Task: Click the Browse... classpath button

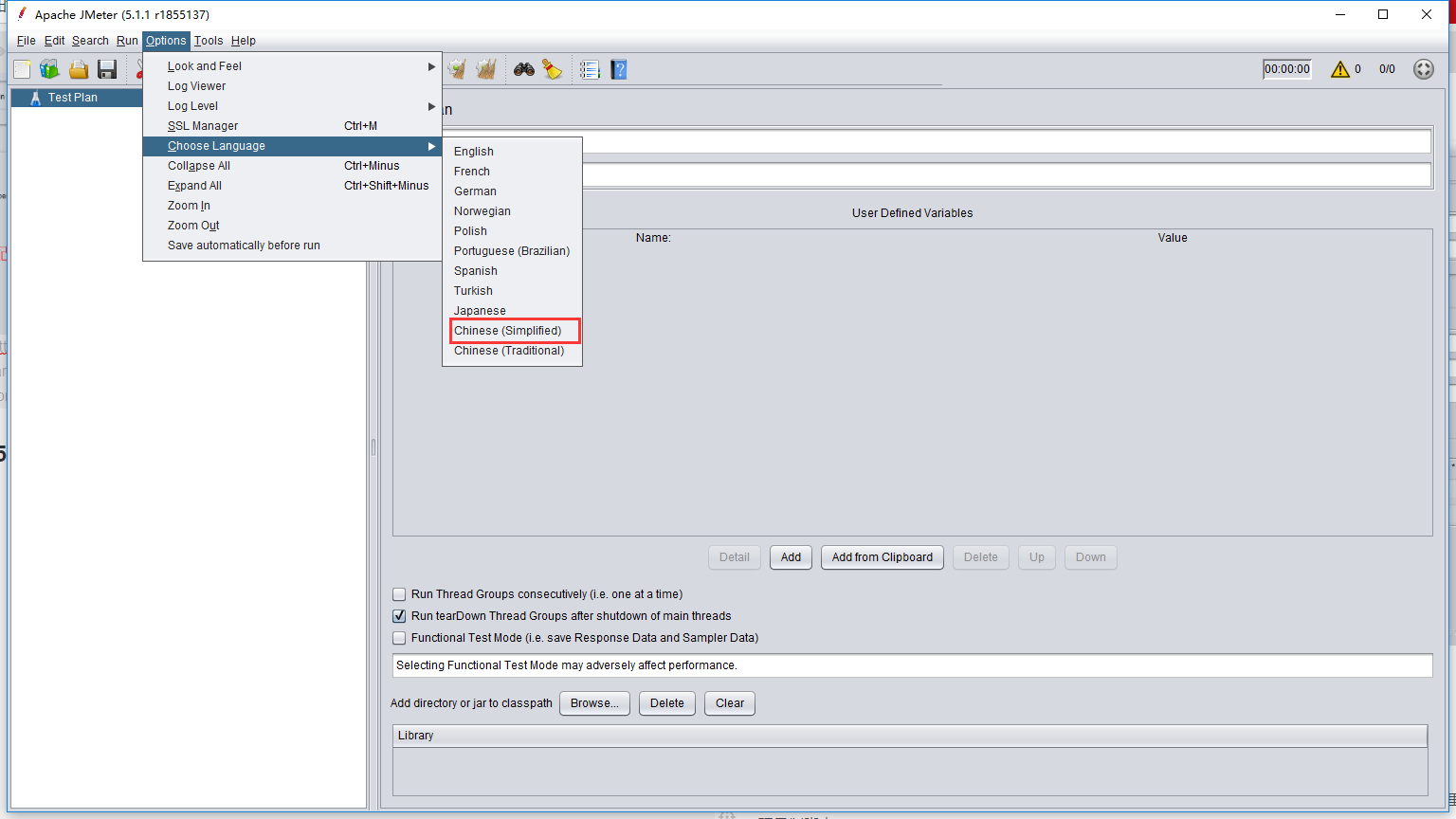Action: click(x=594, y=703)
